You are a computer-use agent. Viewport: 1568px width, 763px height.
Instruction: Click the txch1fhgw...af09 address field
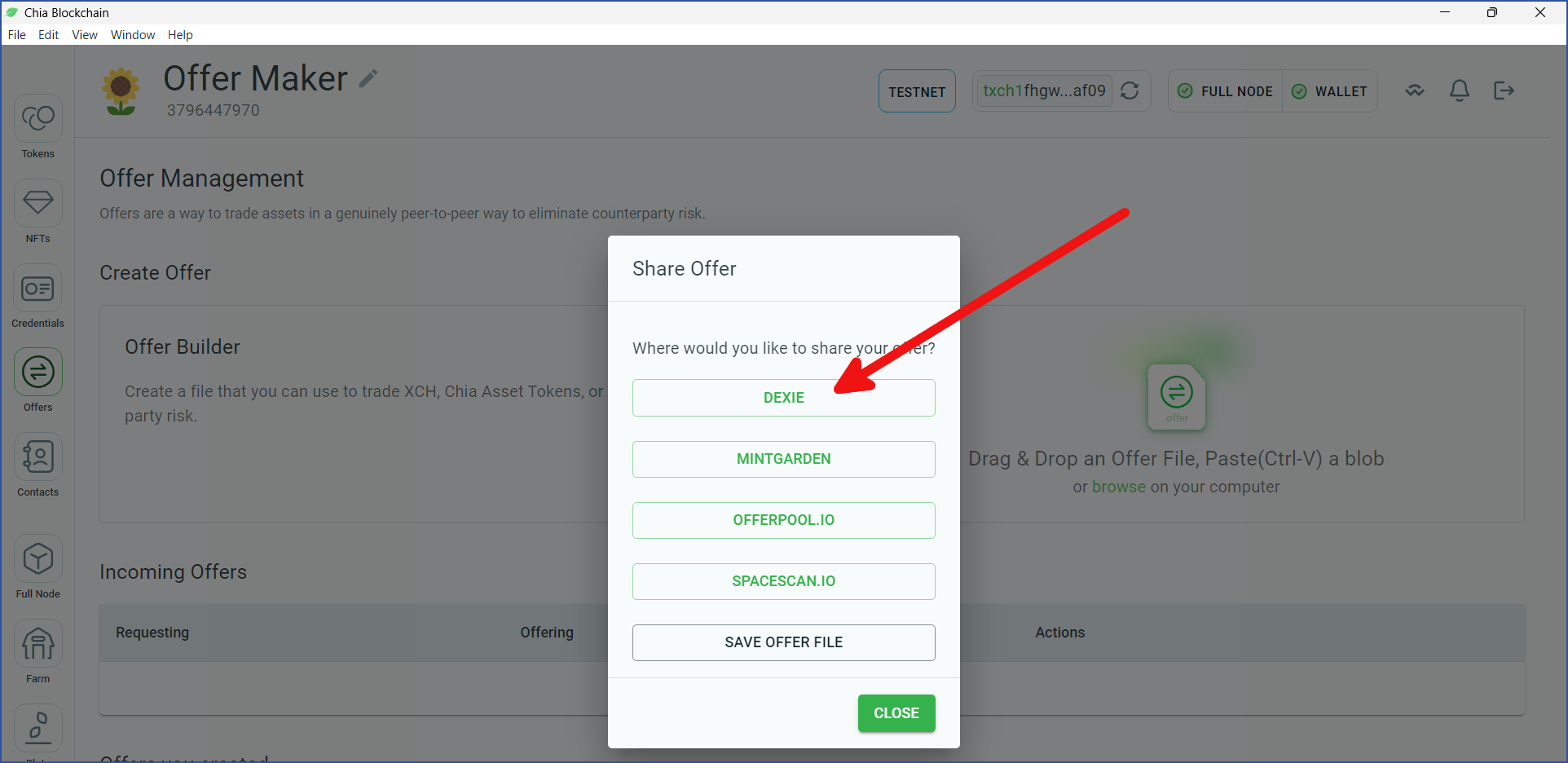1044,90
